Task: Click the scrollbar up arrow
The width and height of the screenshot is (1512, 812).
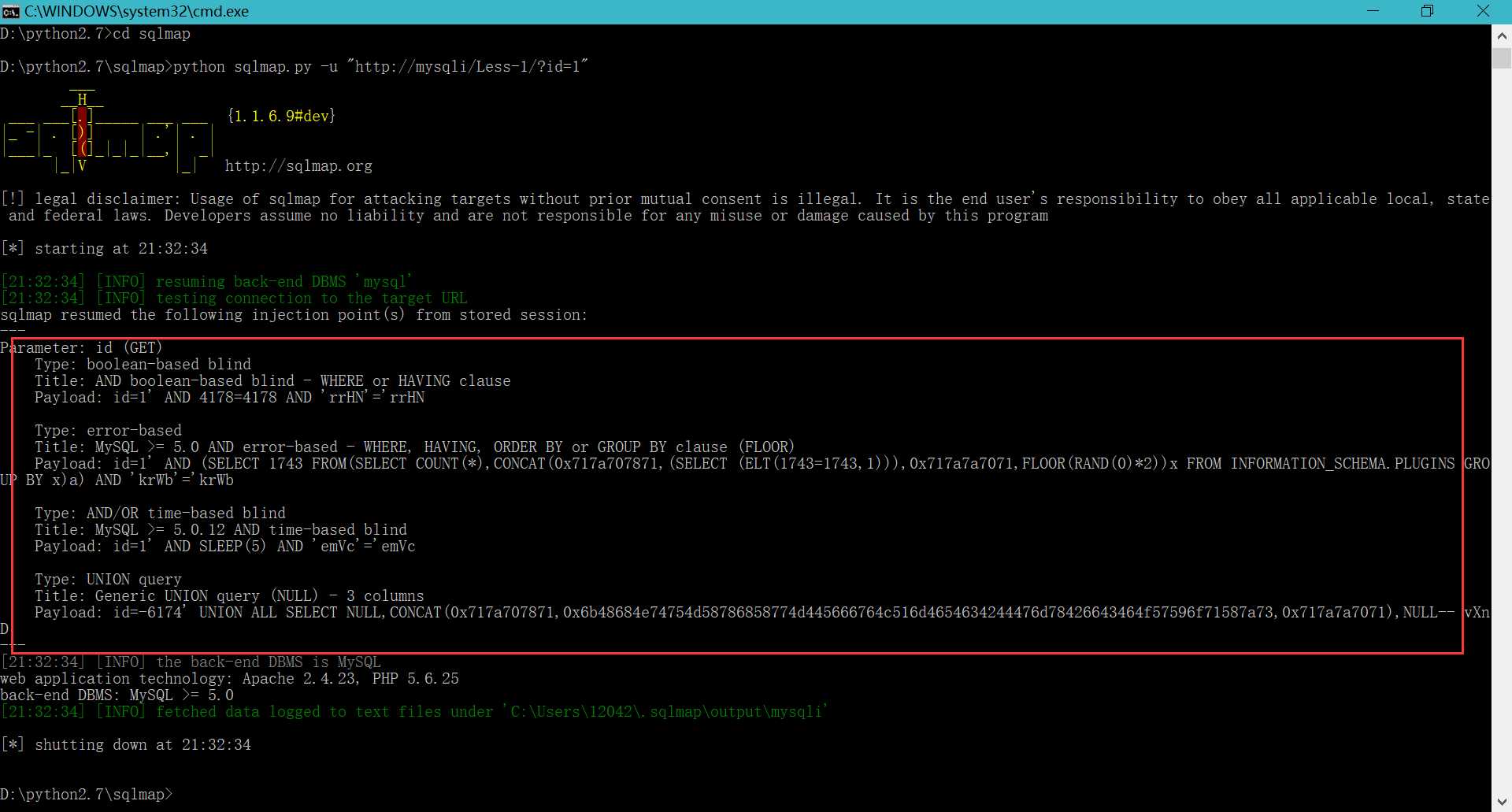Action: tap(1502, 36)
